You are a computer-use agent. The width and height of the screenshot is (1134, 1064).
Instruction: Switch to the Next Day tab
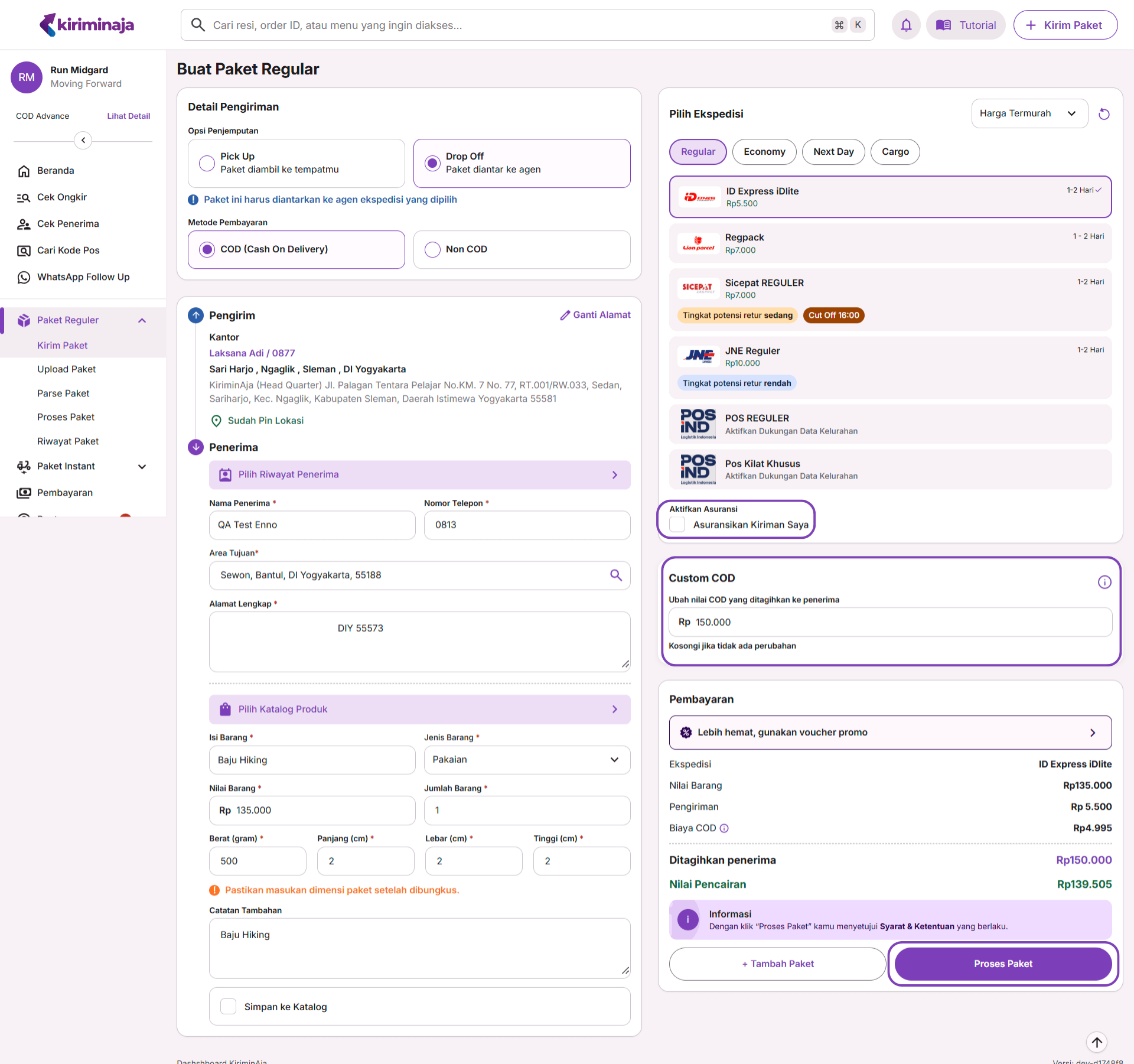pos(833,152)
